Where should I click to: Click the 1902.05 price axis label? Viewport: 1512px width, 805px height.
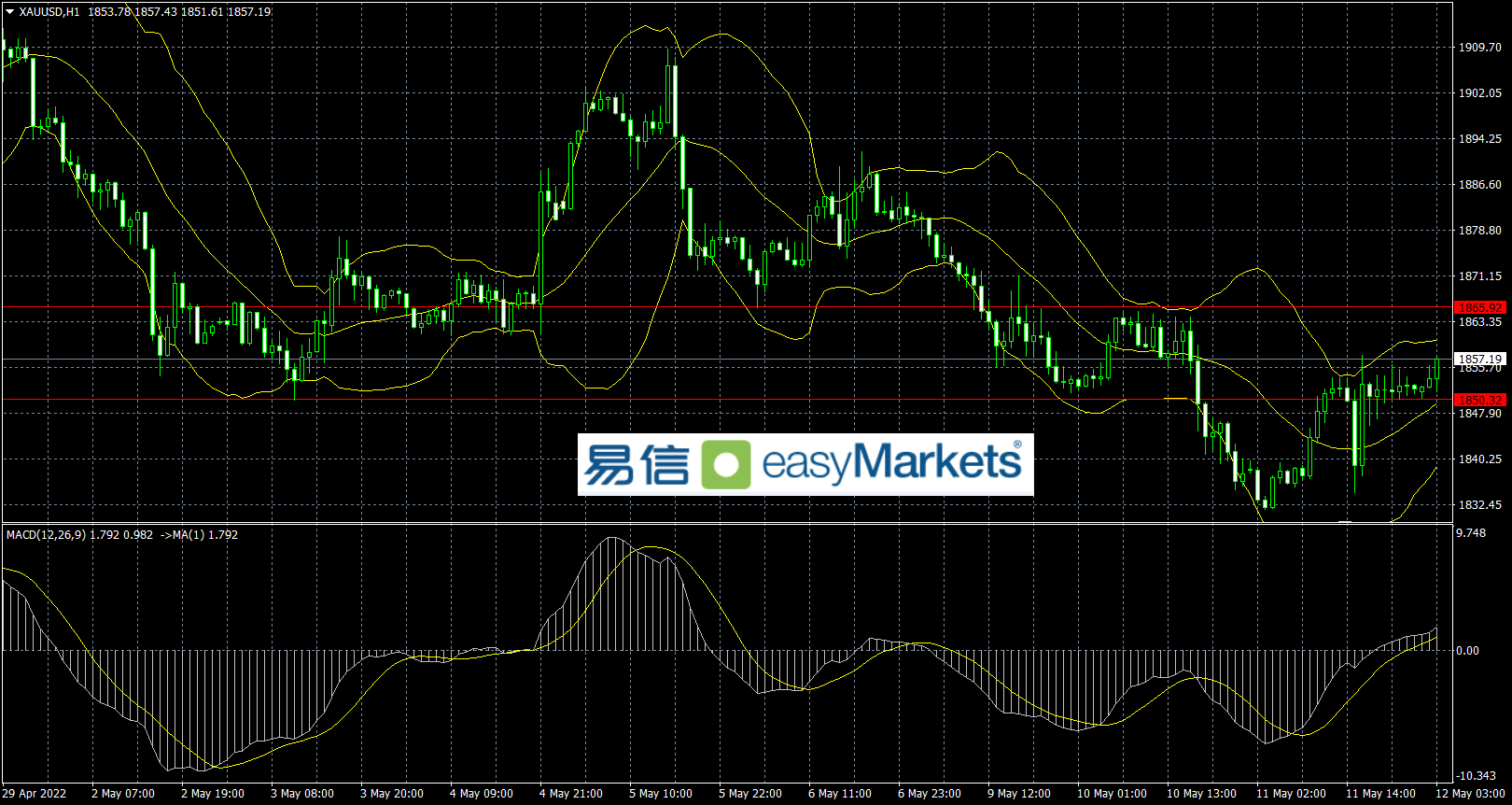[x=1480, y=92]
